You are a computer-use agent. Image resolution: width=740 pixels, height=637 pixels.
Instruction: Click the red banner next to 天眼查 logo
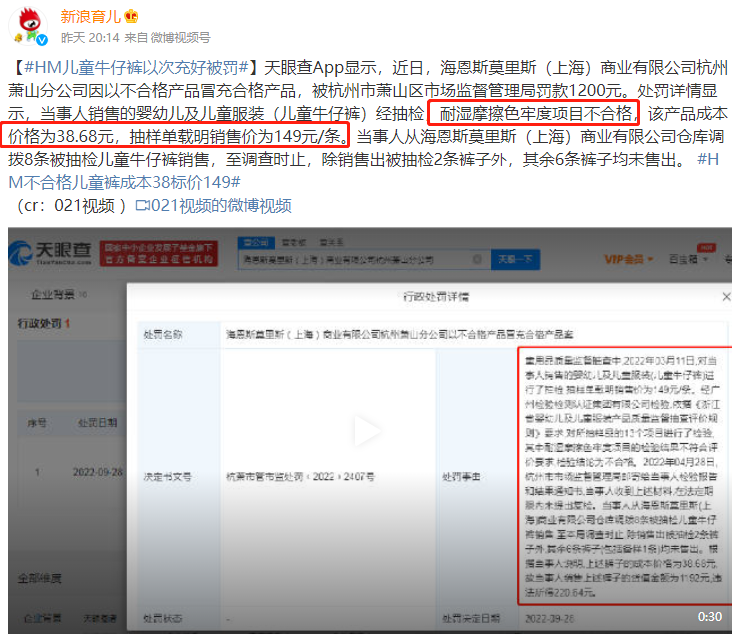point(159,253)
